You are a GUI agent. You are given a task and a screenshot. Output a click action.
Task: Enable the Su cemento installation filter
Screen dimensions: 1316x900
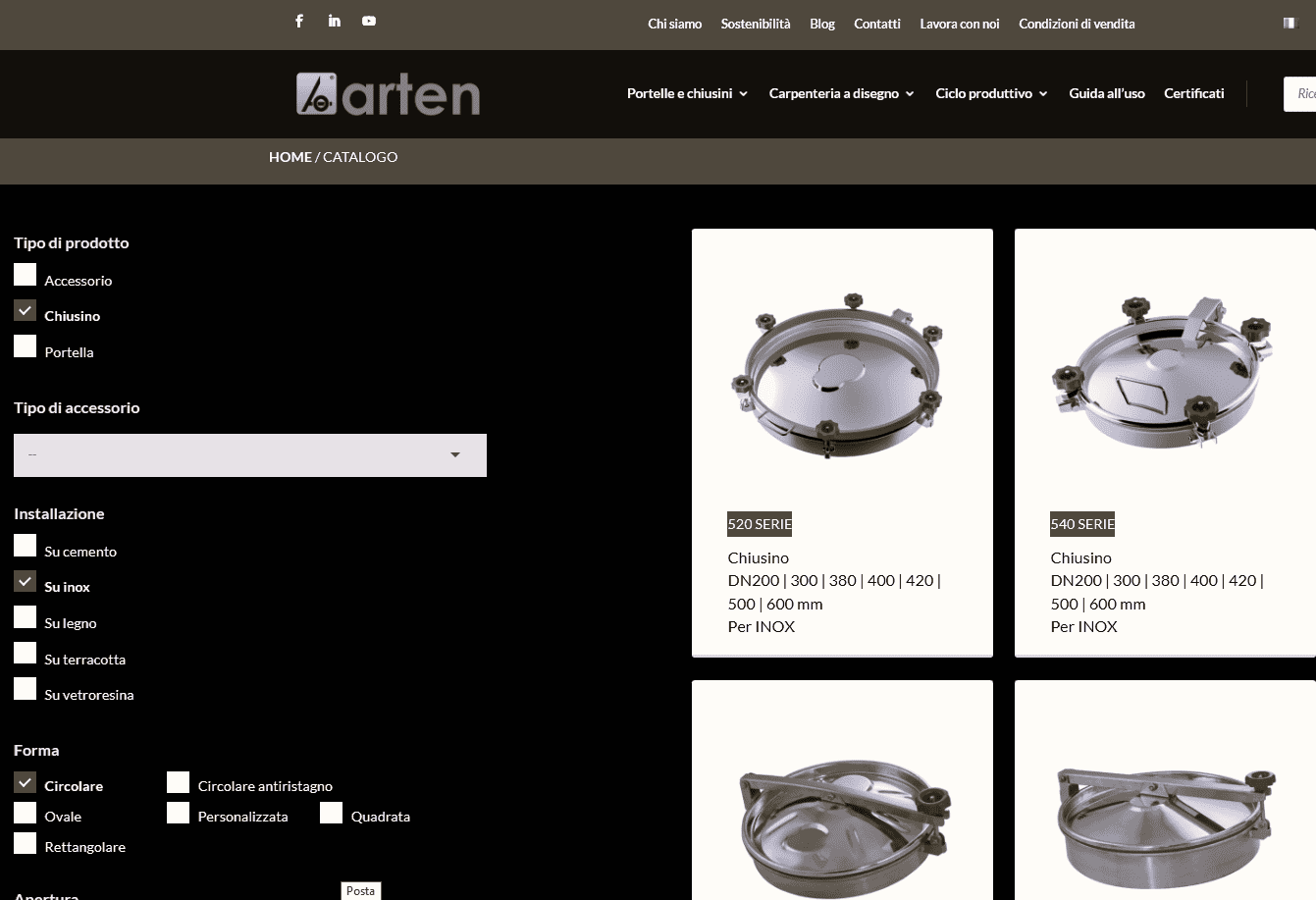[x=26, y=547]
